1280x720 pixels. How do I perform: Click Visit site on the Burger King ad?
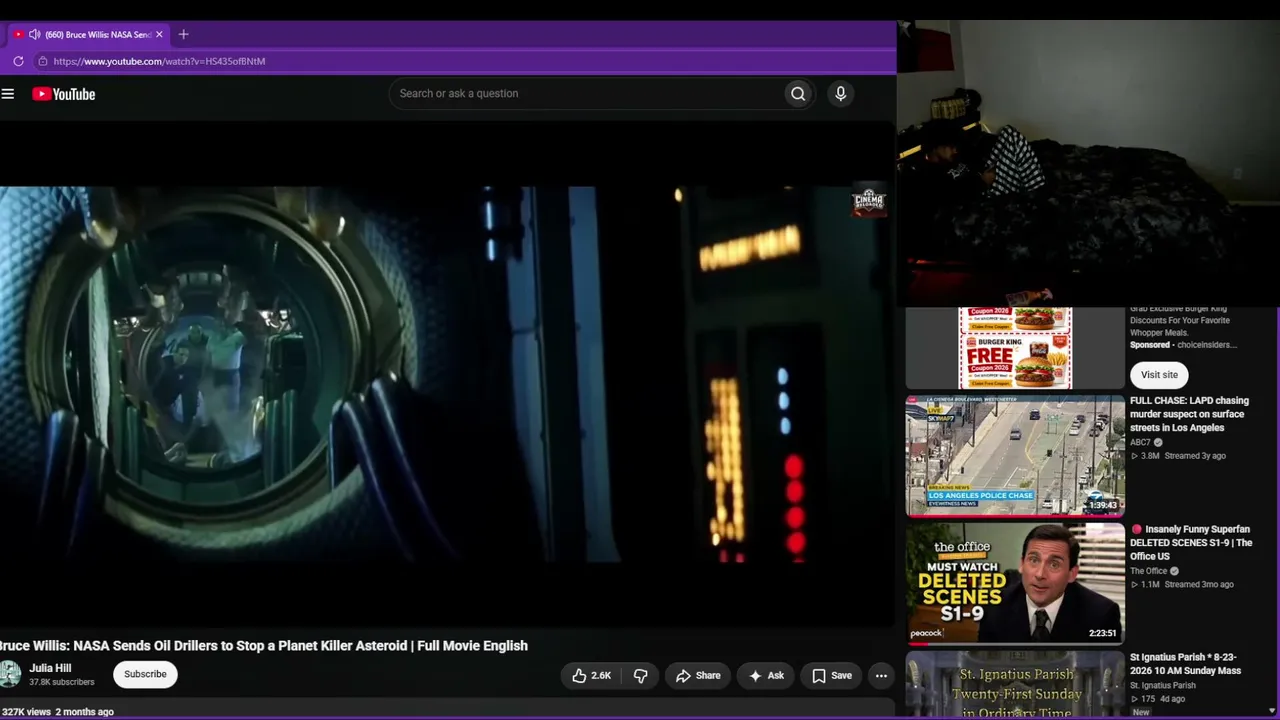pyautogui.click(x=1159, y=375)
